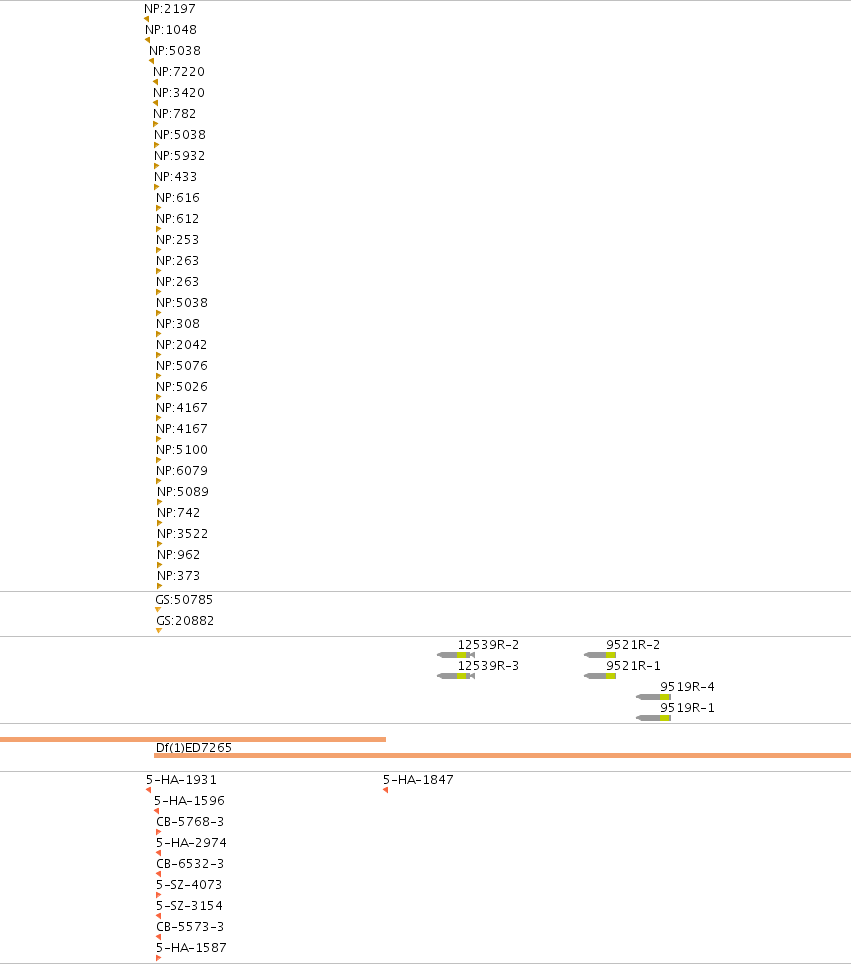Select the NP:5076 label
The height and width of the screenshot is (964, 851).
(x=182, y=365)
